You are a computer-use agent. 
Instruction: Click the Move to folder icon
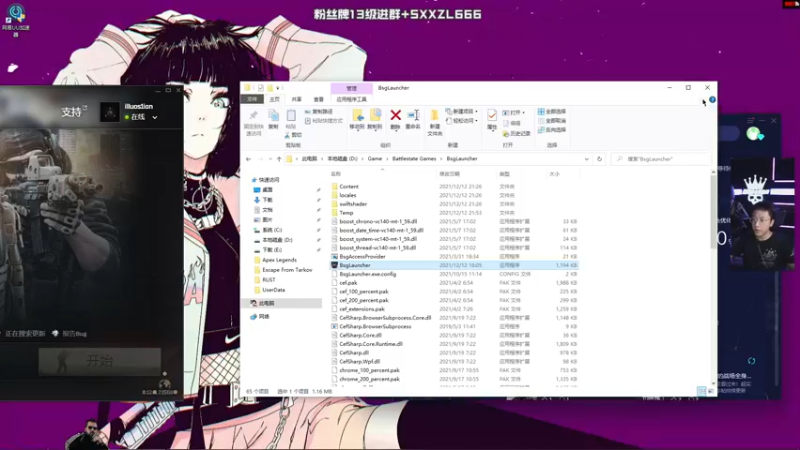357,115
